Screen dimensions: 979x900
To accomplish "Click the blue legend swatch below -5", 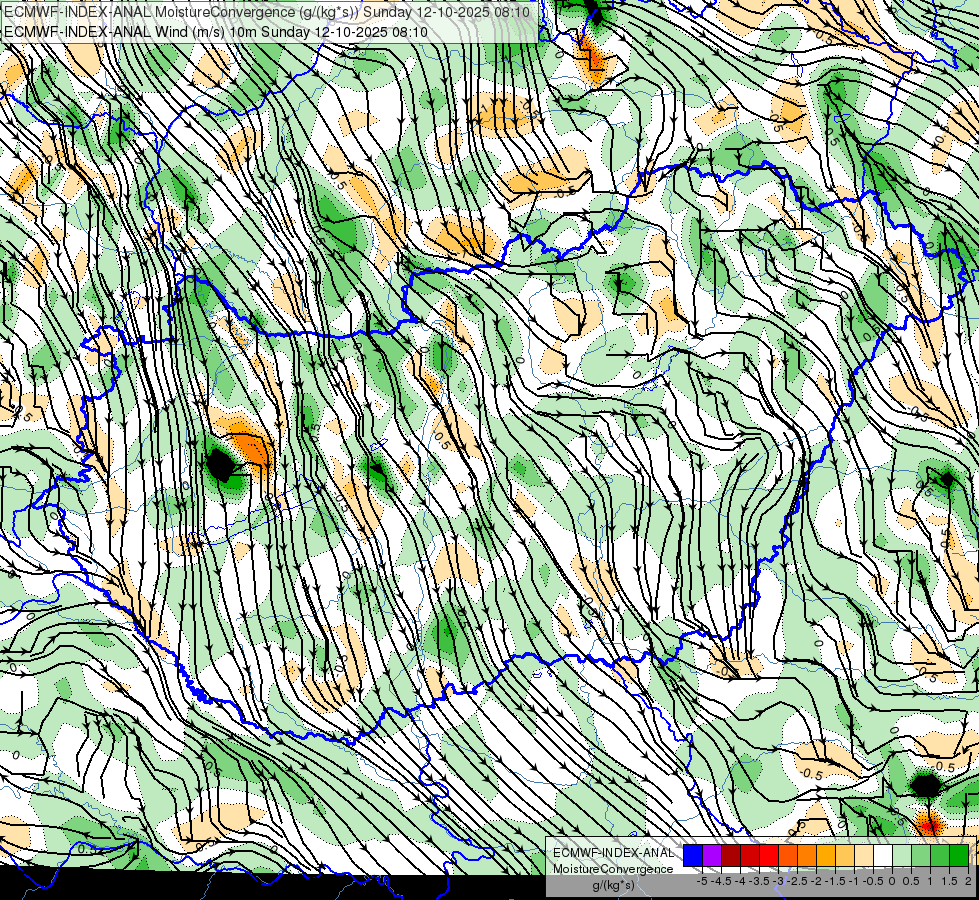I will [693, 856].
